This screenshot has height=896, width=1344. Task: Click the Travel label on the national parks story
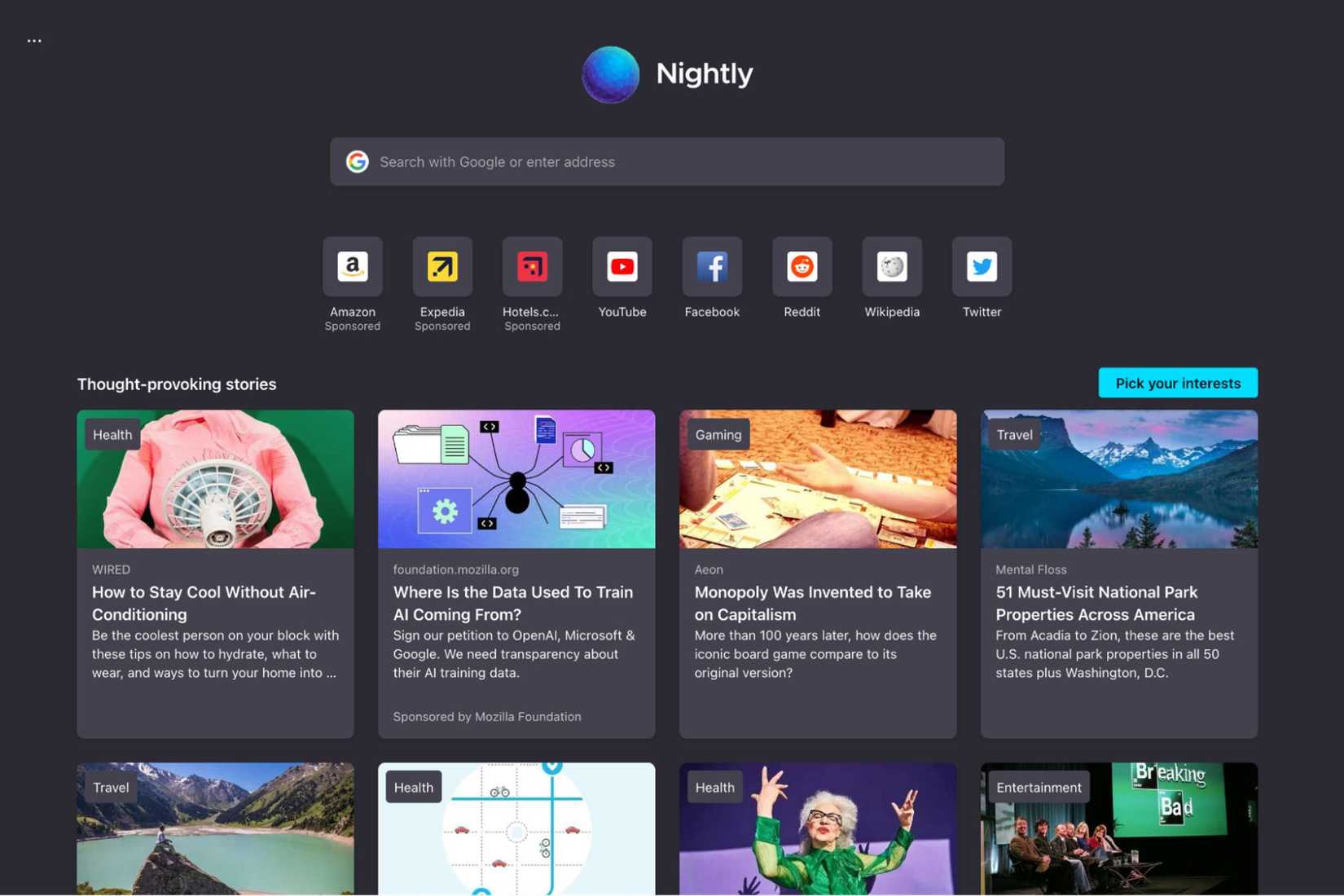pyautogui.click(x=1013, y=434)
